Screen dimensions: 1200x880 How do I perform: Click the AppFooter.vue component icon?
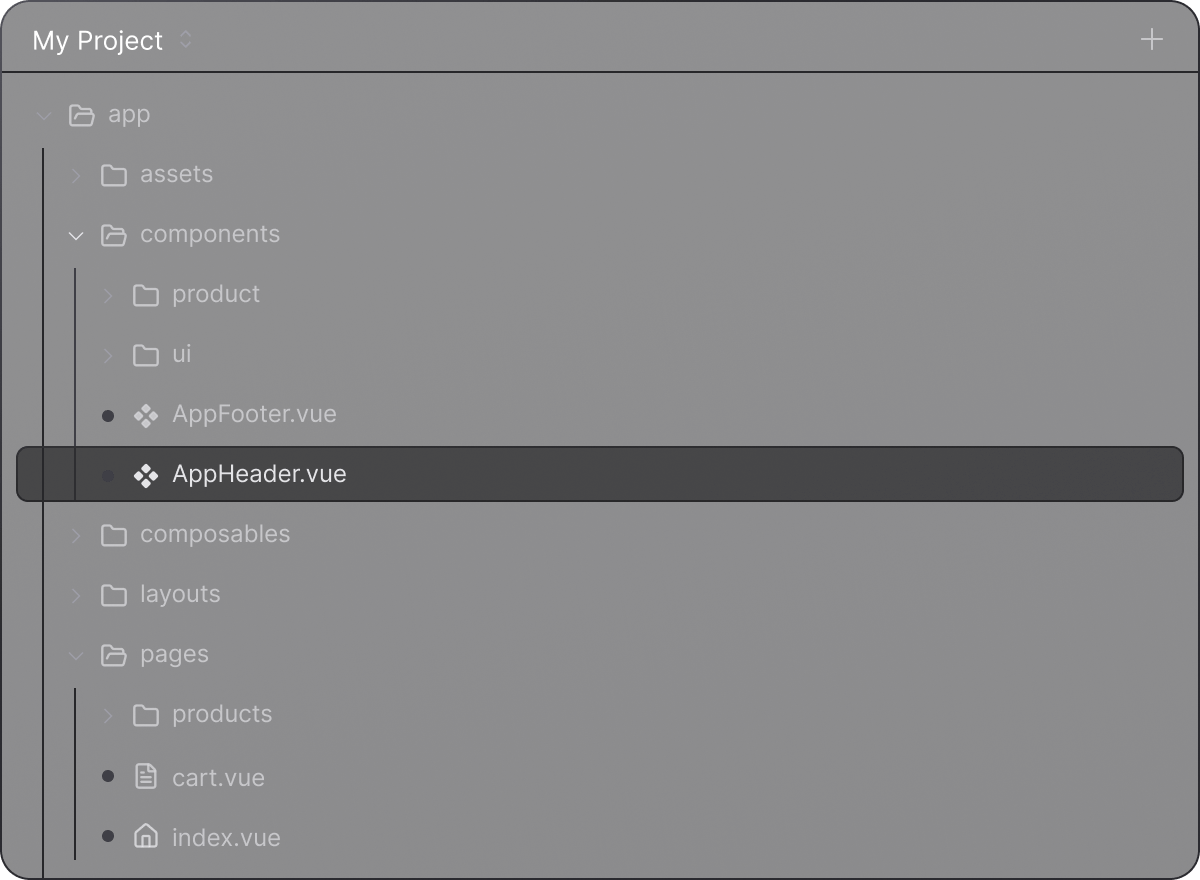tap(146, 415)
